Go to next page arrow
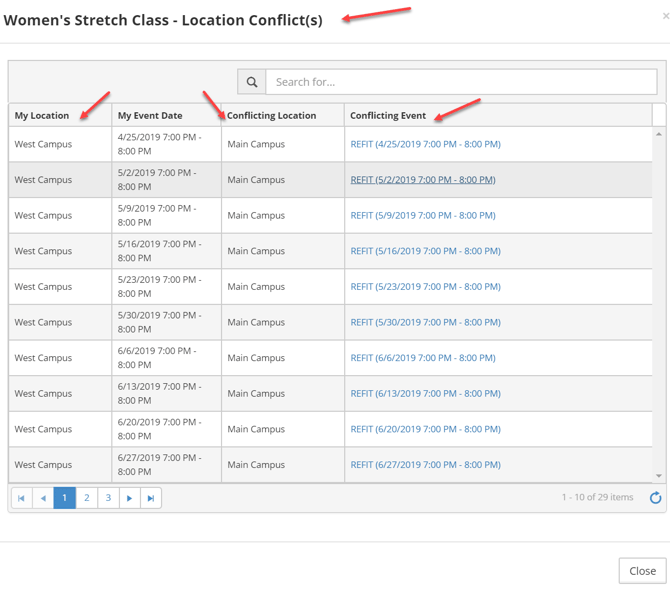The image size is (670, 591). [x=130, y=498]
